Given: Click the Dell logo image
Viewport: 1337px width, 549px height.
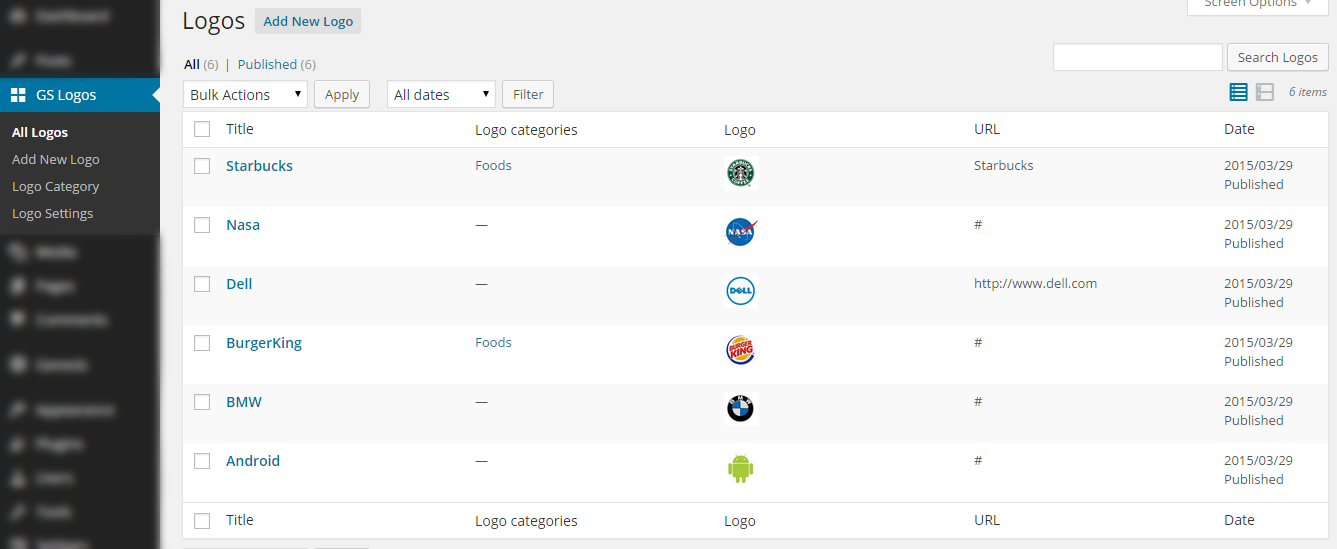Looking at the screenshot, I should pos(740,291).
